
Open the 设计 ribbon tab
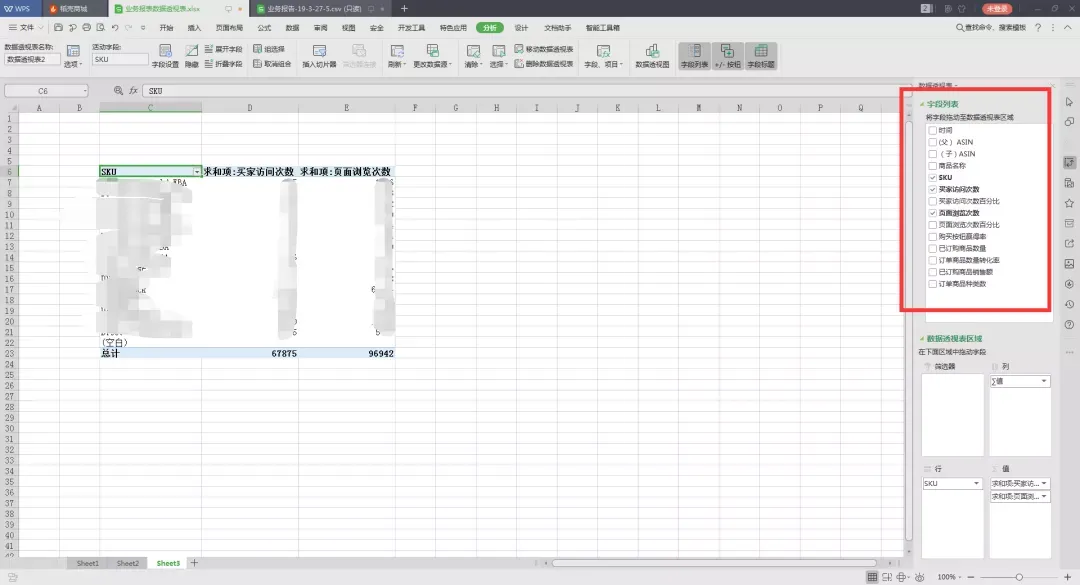pos(521,28)
